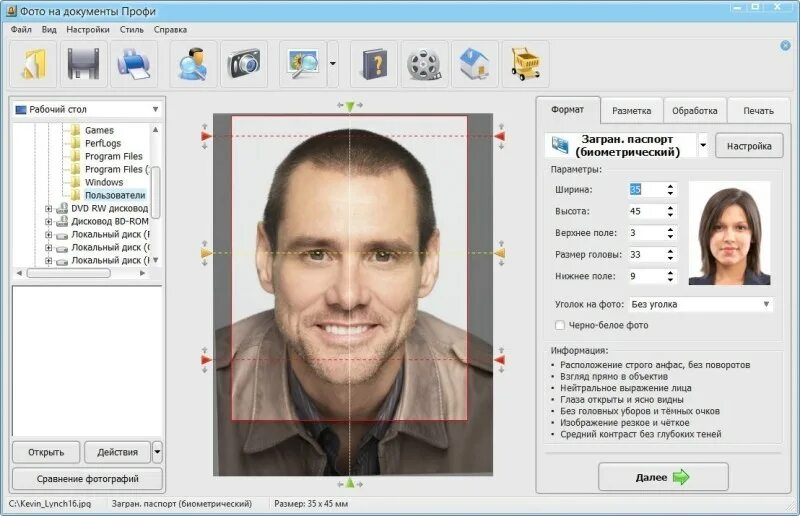Open the Вид menu
The image size is (800, 516).
pos(49,30)
